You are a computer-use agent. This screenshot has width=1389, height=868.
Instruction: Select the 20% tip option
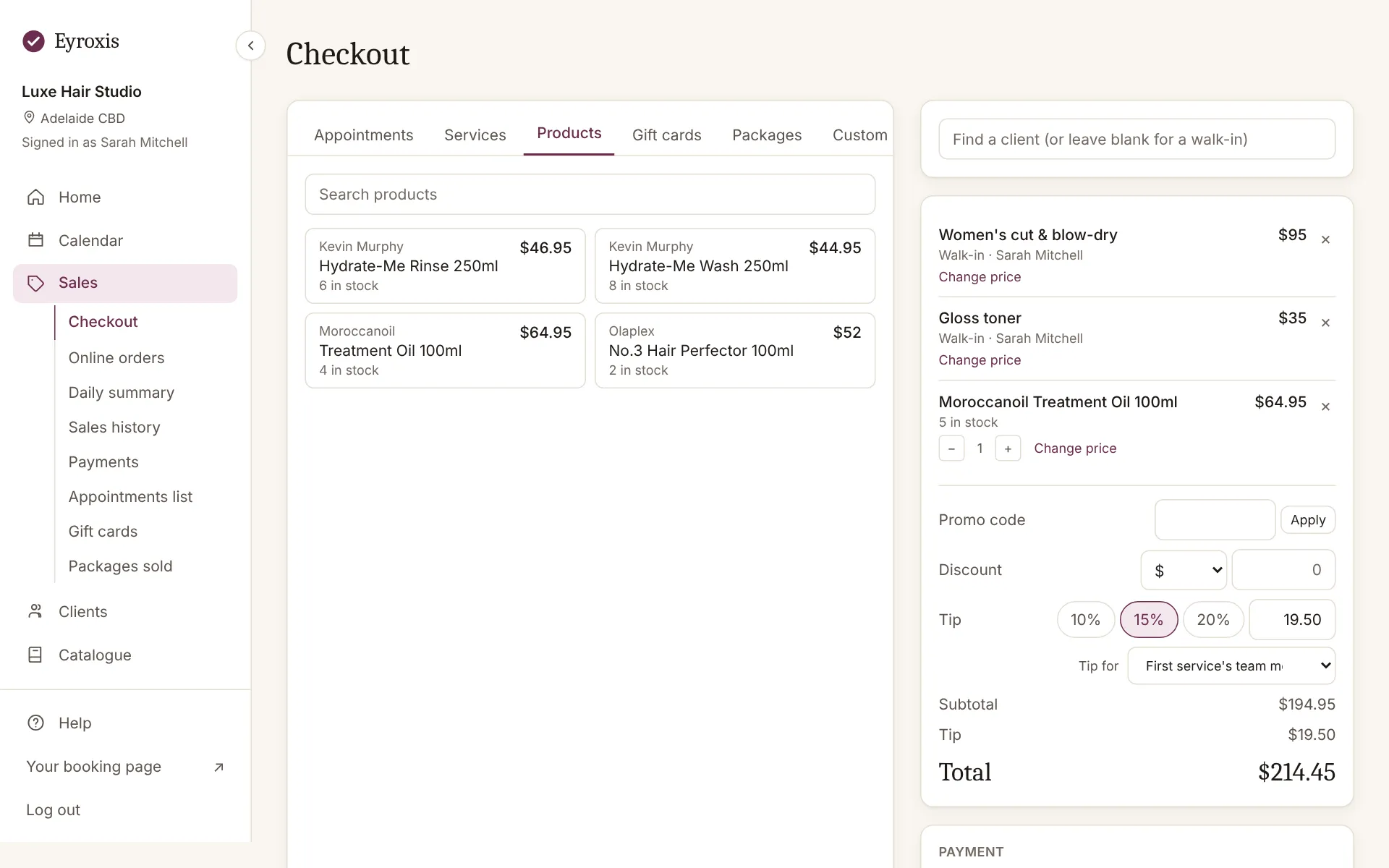[x=1213, y=620]
